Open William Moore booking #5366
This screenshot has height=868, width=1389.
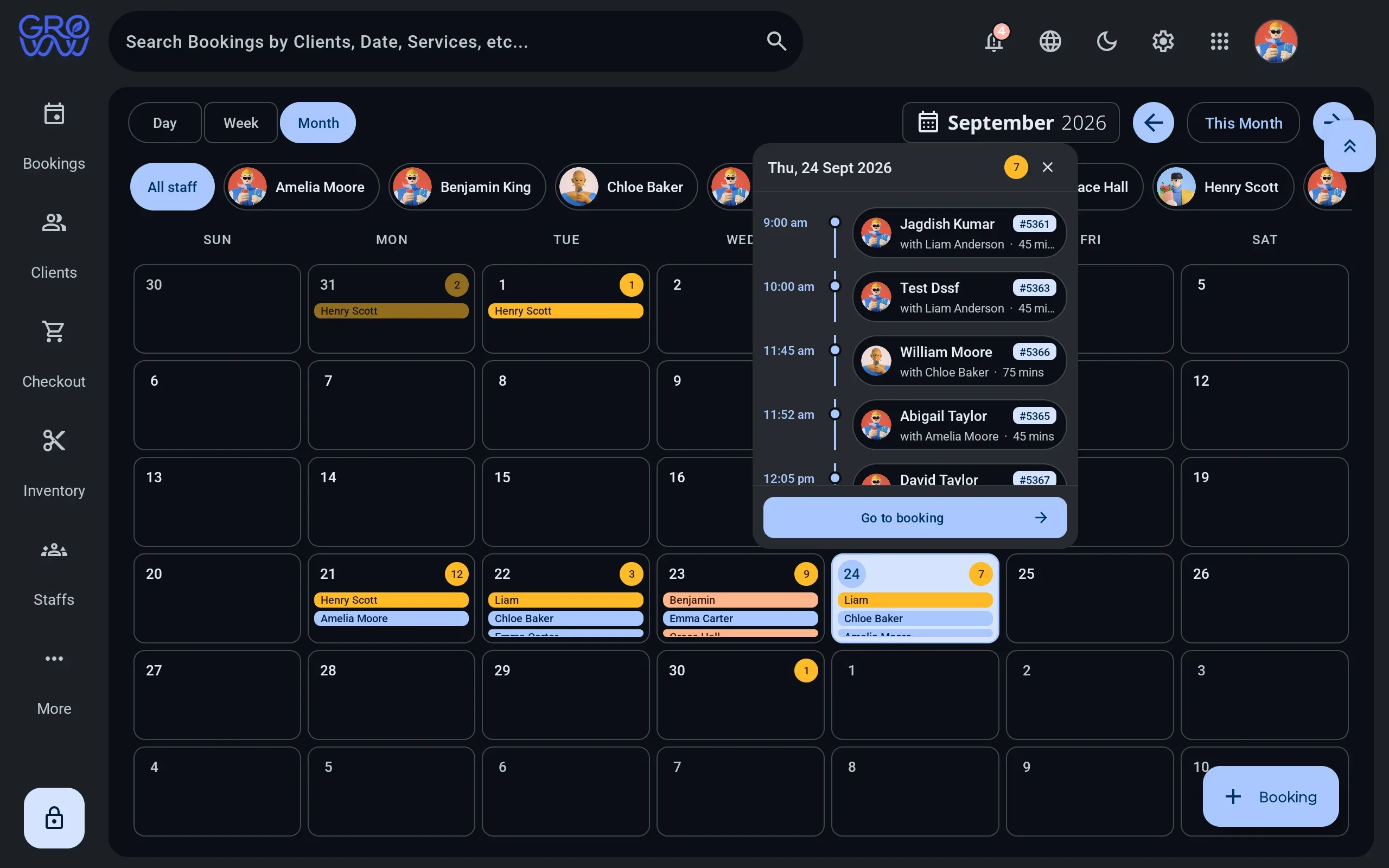(x=960, y=361)
